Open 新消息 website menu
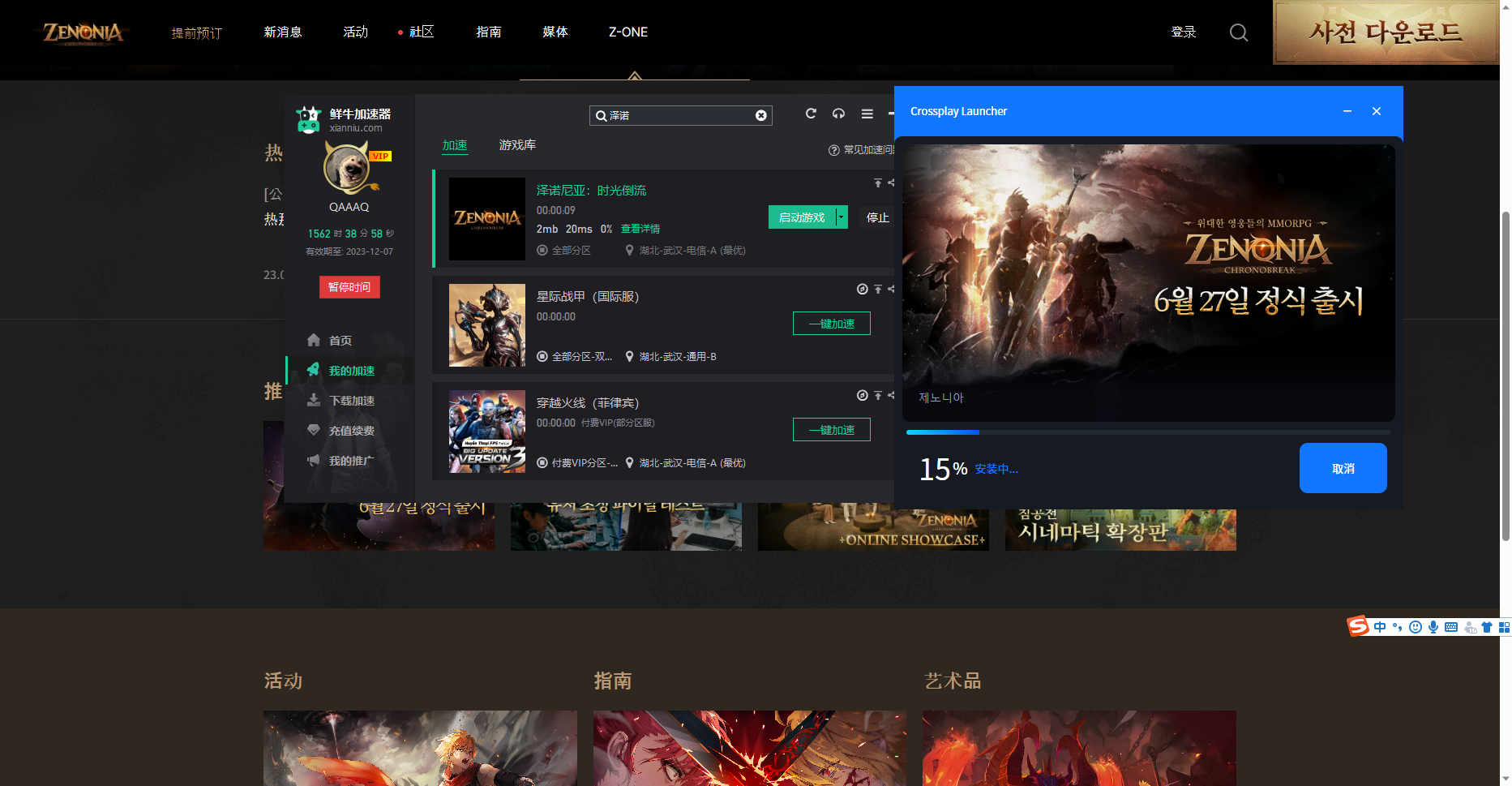 283,32
